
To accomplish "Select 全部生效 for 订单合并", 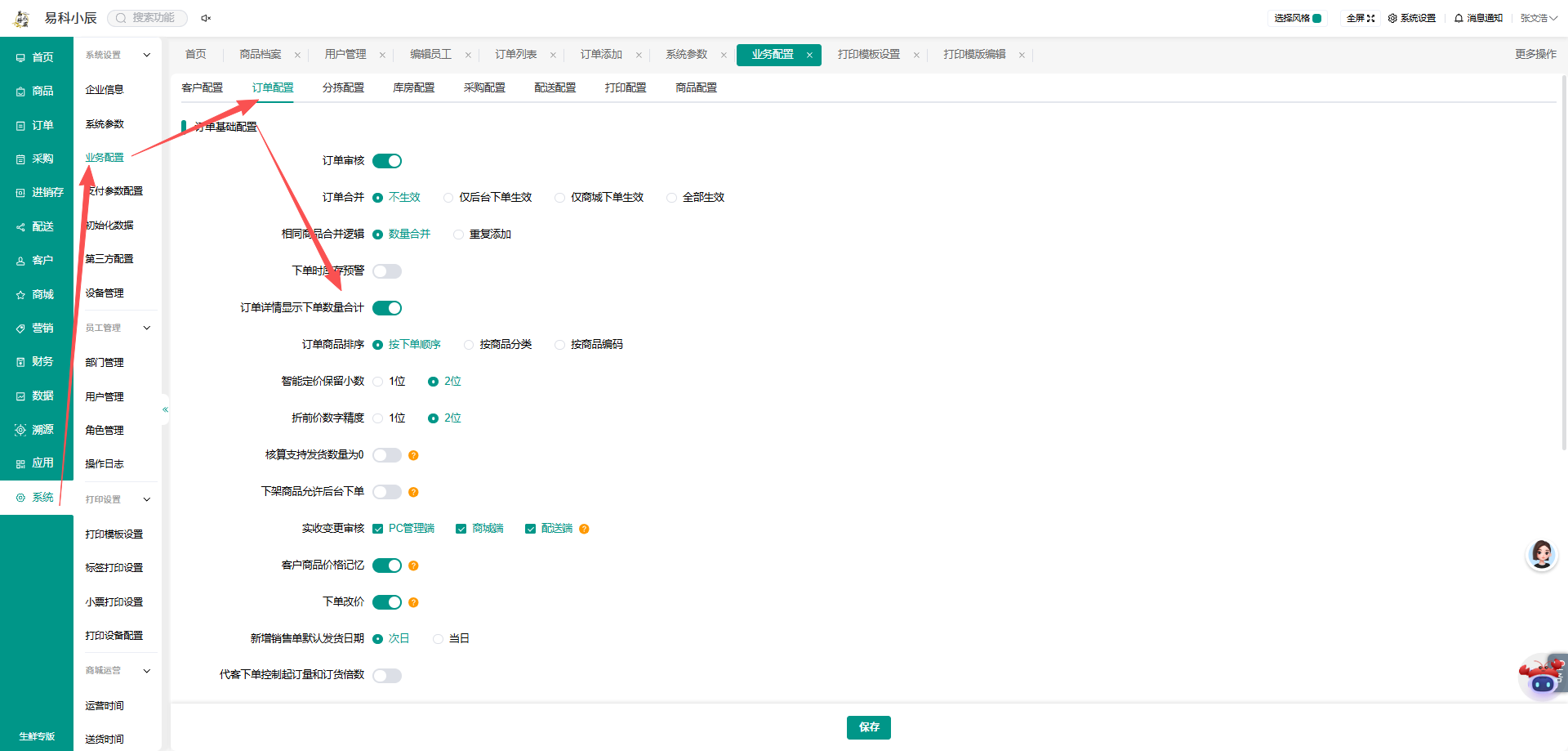I will (696, 198).
